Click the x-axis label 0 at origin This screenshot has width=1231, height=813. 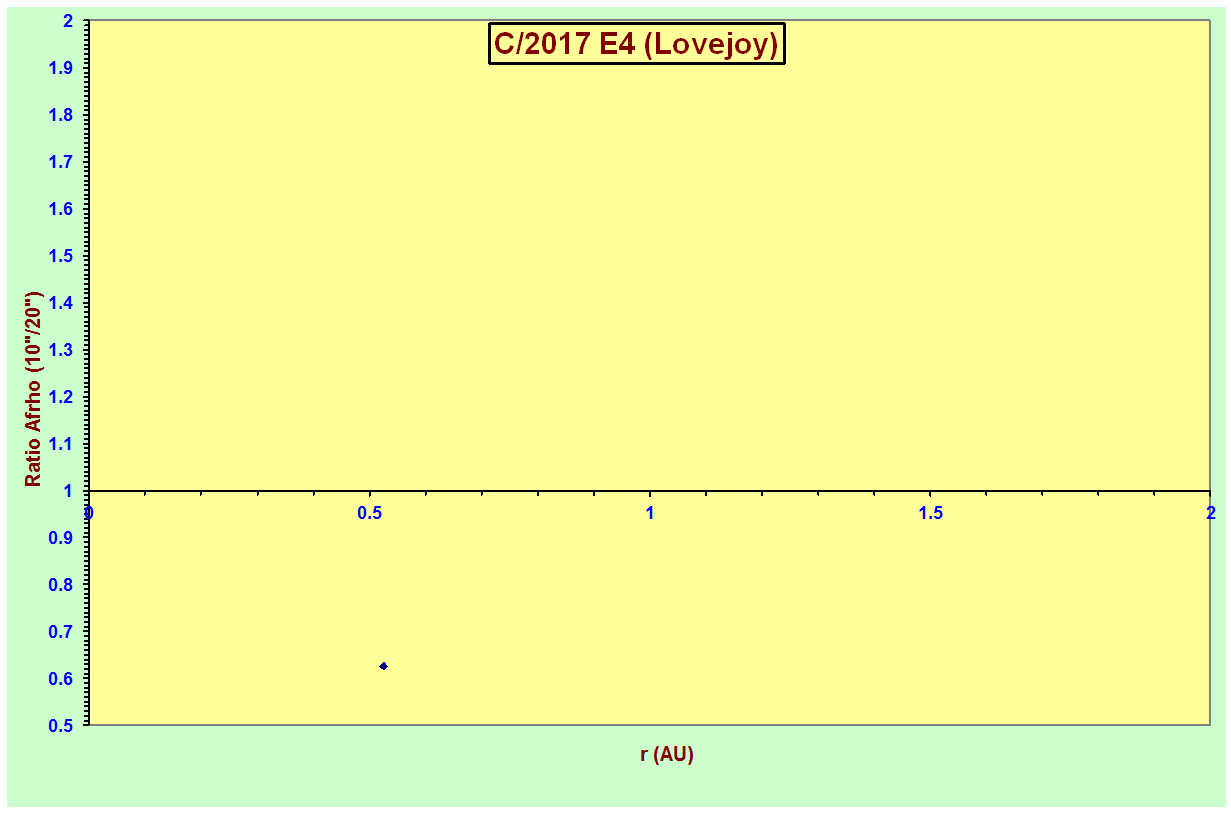coord(90,513)
